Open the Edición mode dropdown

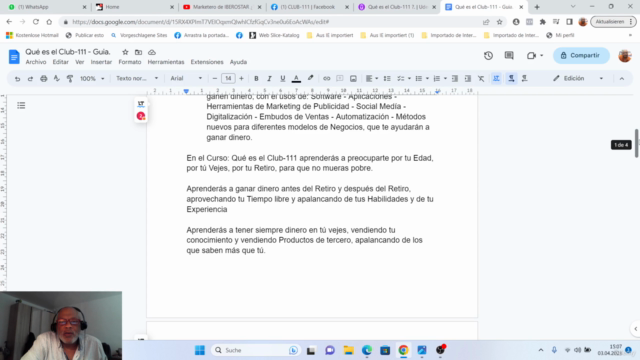(578, 78)
